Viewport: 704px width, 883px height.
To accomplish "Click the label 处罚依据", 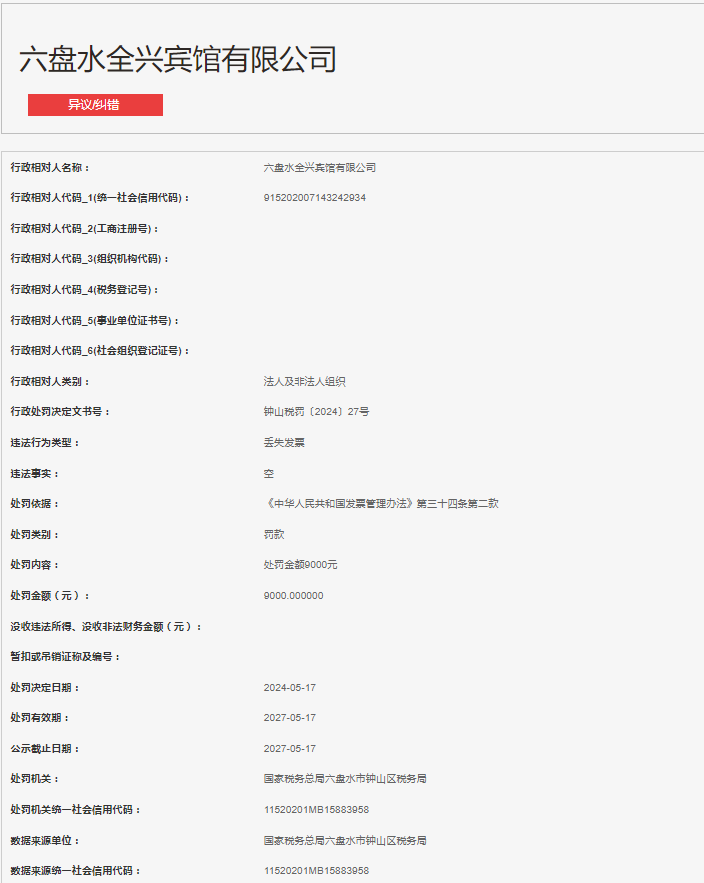I will coord(34,503).
